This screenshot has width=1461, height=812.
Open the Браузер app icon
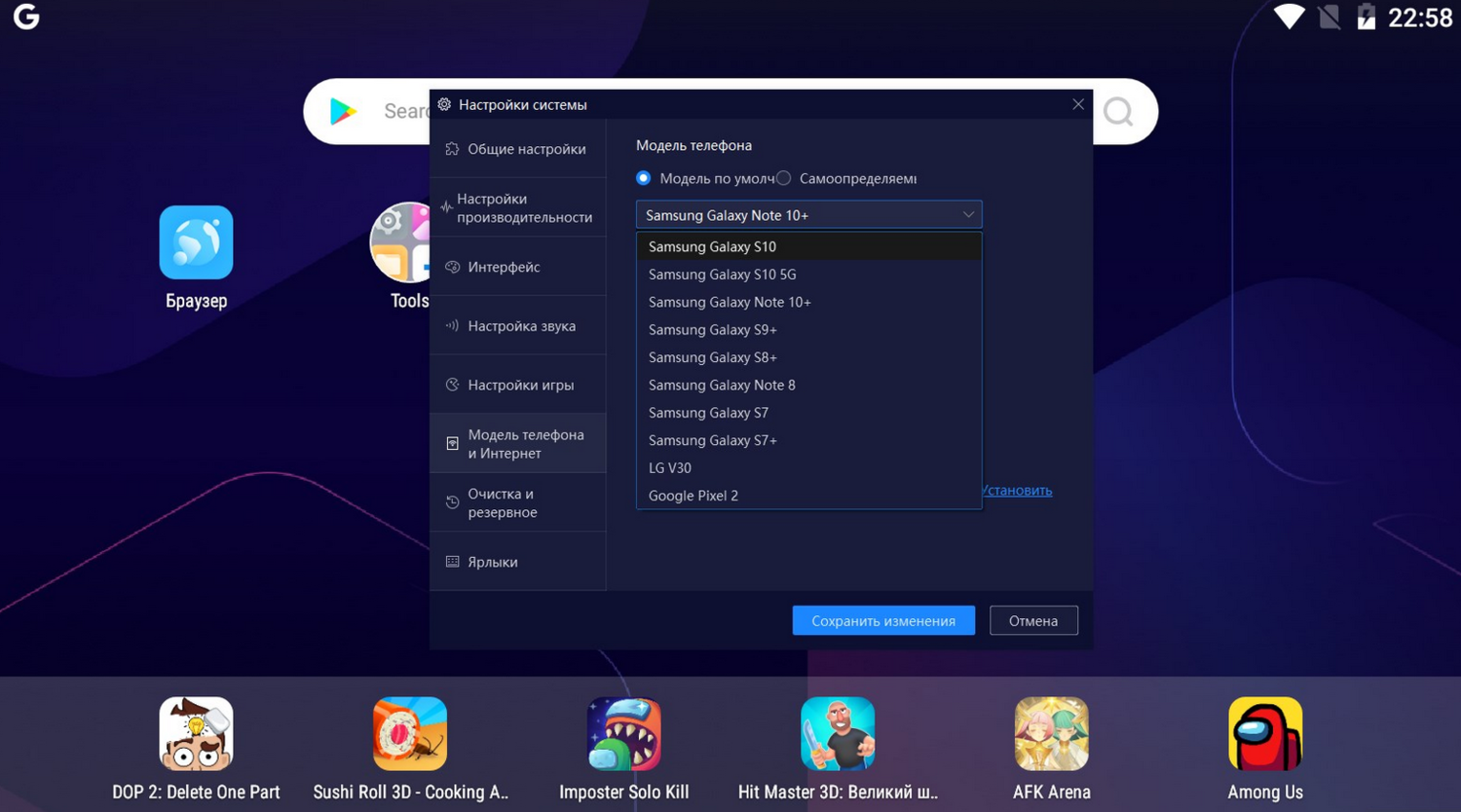point(196,242)
